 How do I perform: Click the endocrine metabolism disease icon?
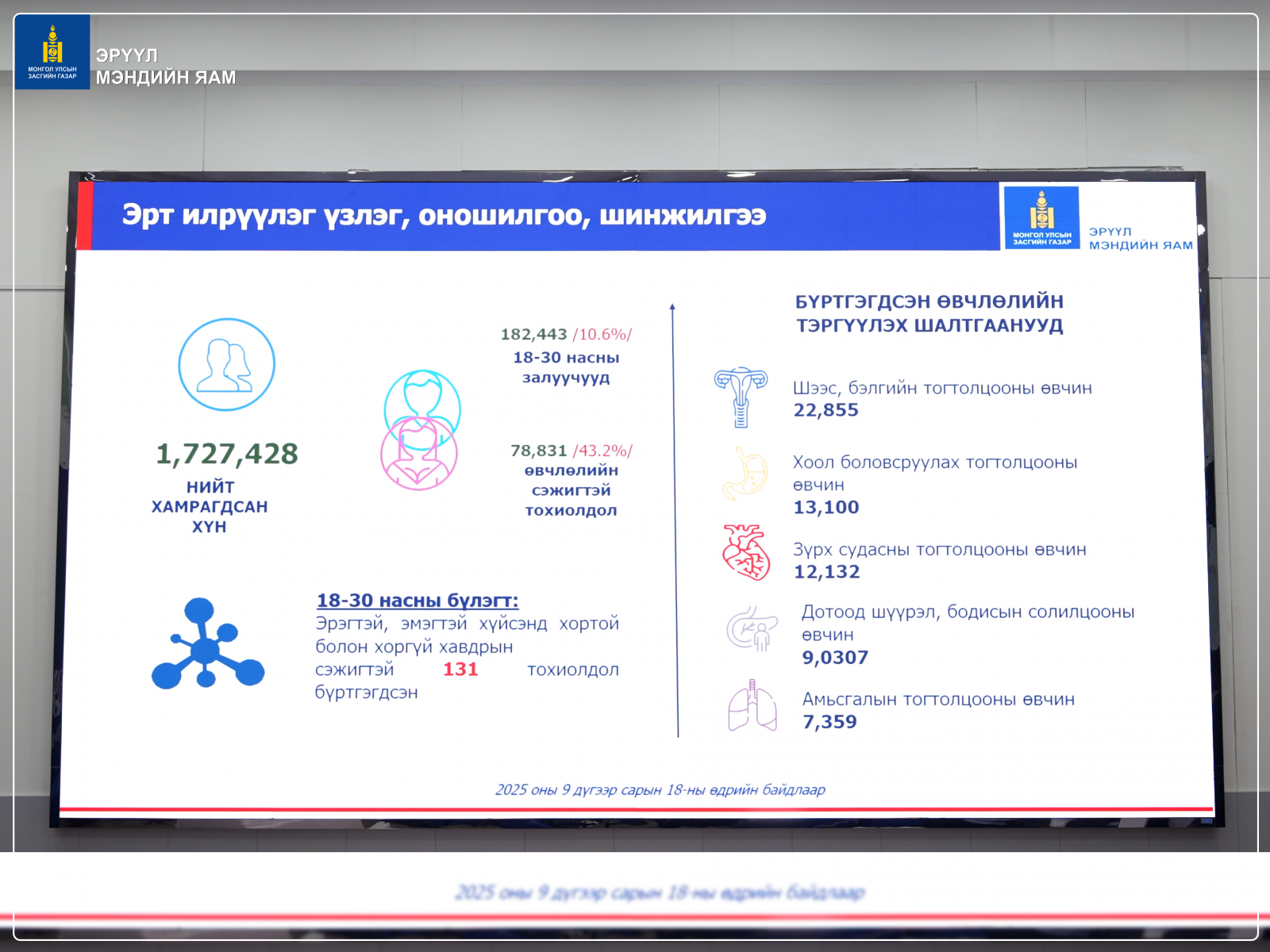tap(752, 628)
